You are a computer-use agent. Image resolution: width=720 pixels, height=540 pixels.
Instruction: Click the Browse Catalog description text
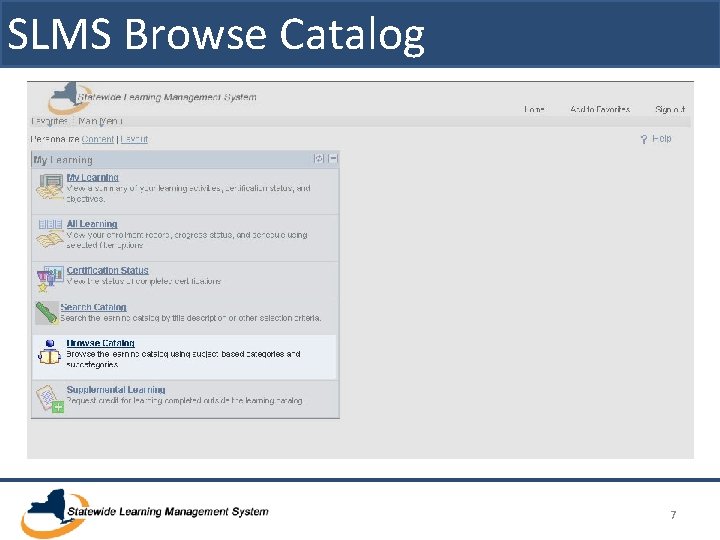[x=183, y=359]
